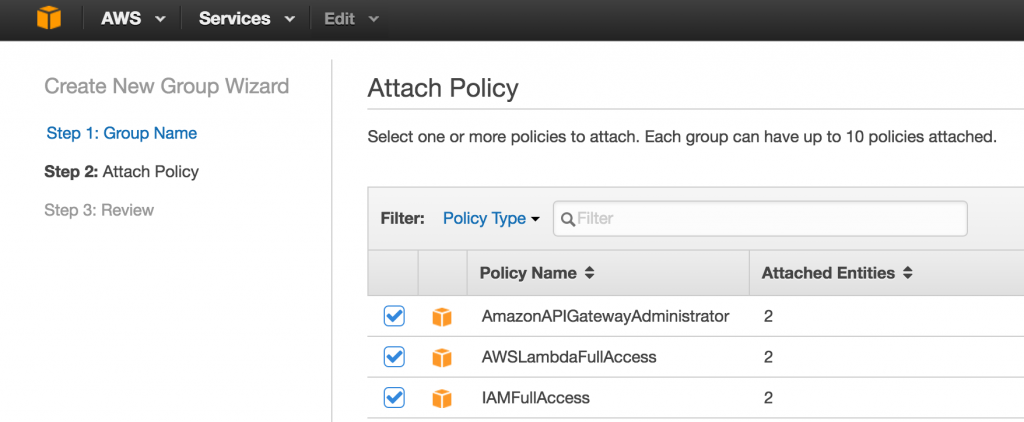Sort by Attached Entities using its sort arrows
Viewport: 1024px width, 422px height.
pos(907,274)
